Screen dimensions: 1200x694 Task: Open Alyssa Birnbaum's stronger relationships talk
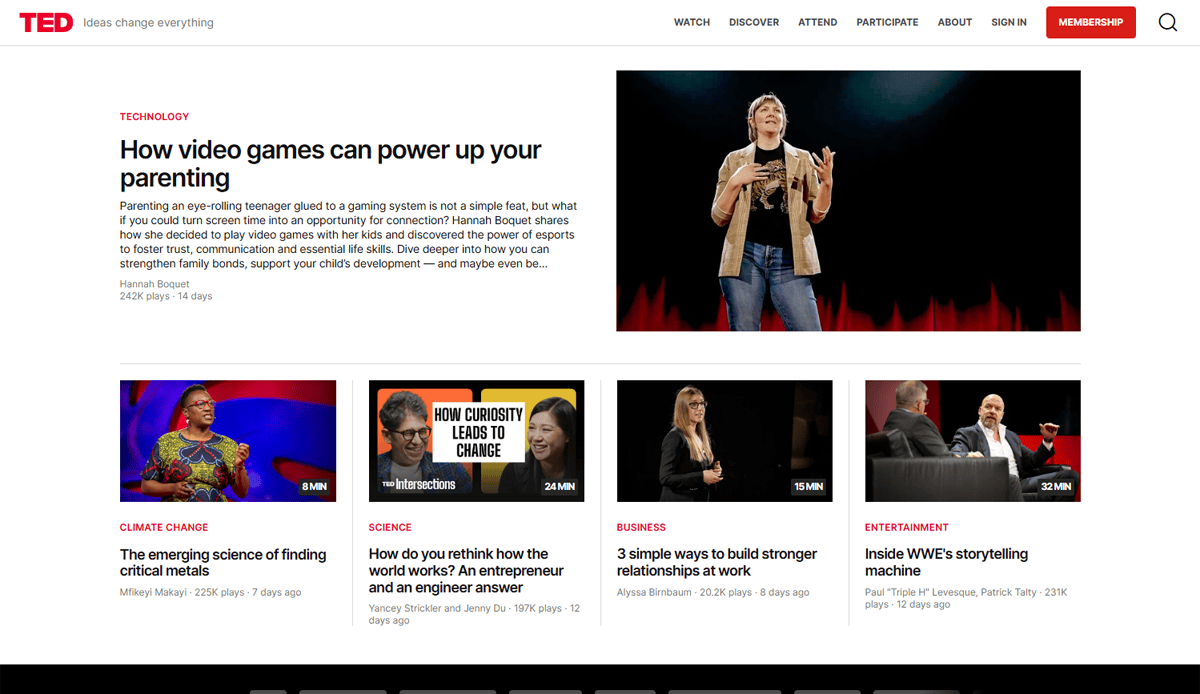pyautogui.click(x=716, y=562)
